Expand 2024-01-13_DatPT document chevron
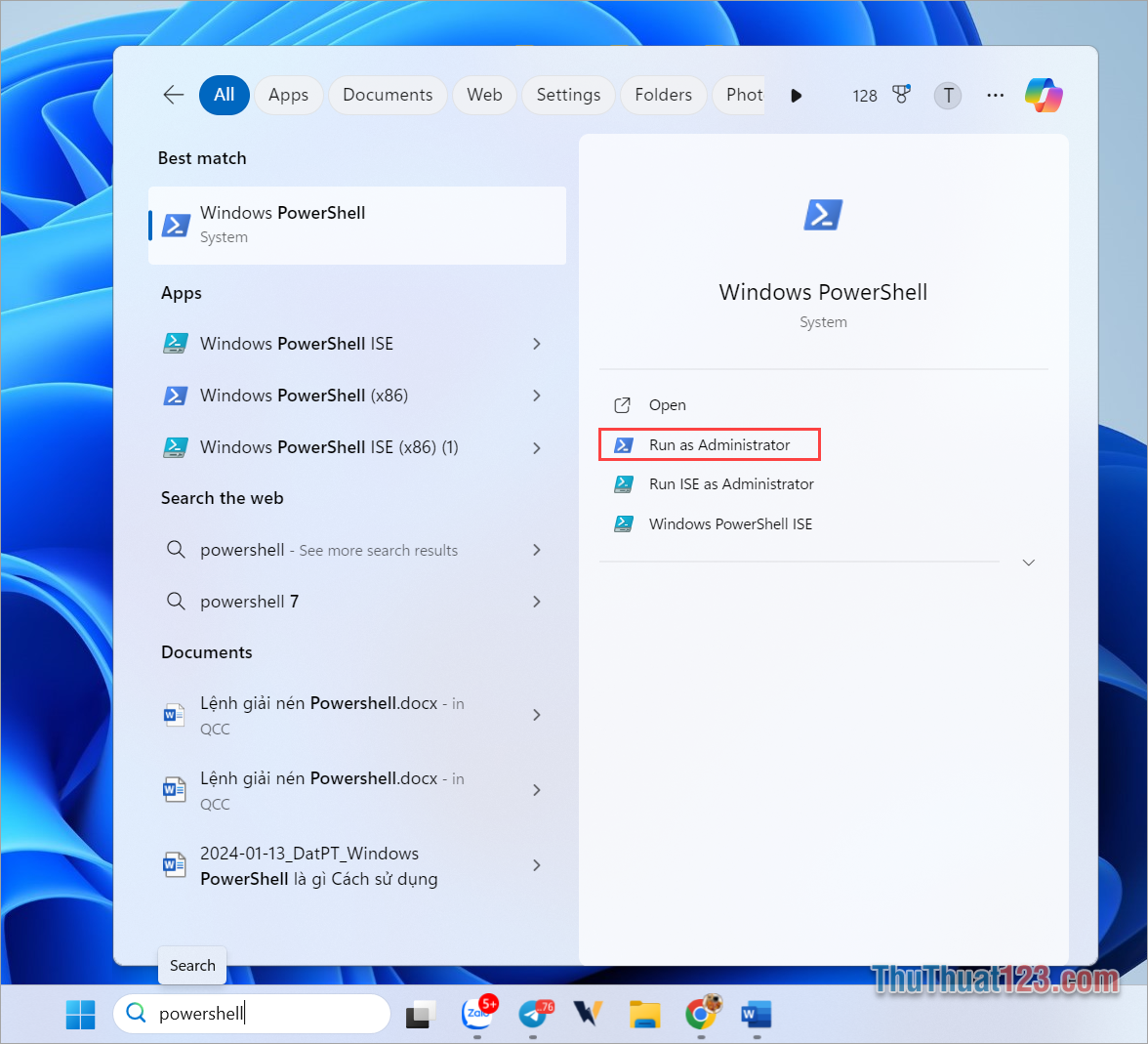Viewport: 1148px width, 1044px height. [x=537, y=865]
